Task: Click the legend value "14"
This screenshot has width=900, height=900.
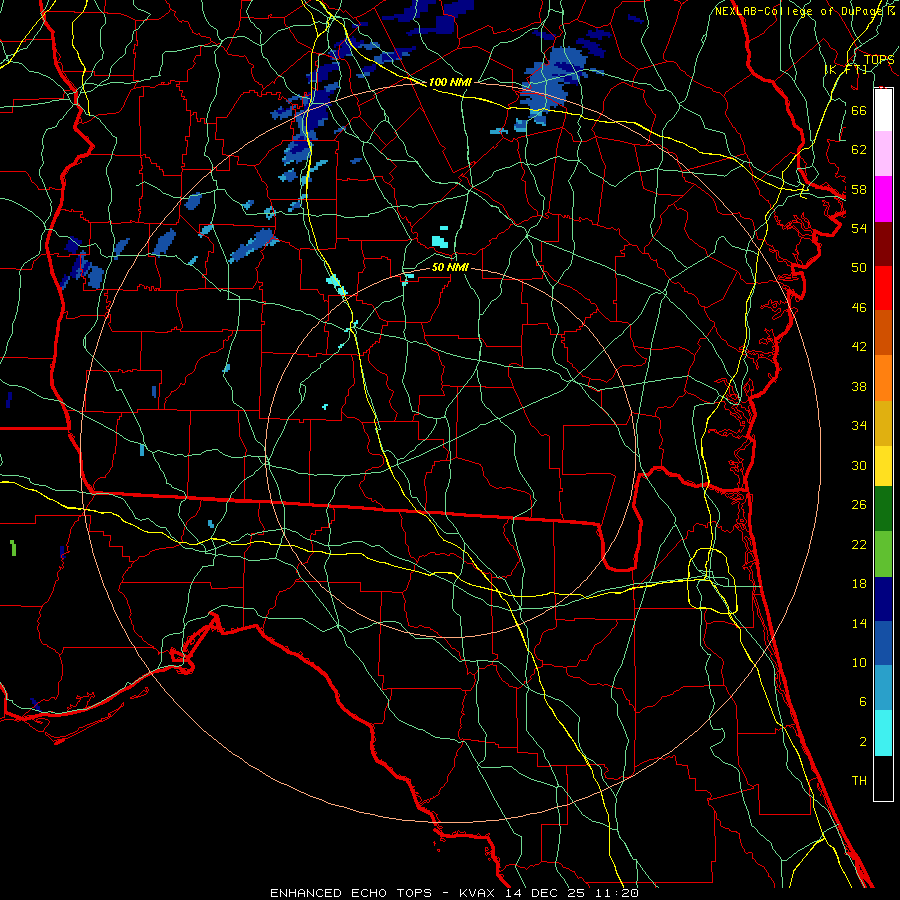Action: (x=859, y=623)
